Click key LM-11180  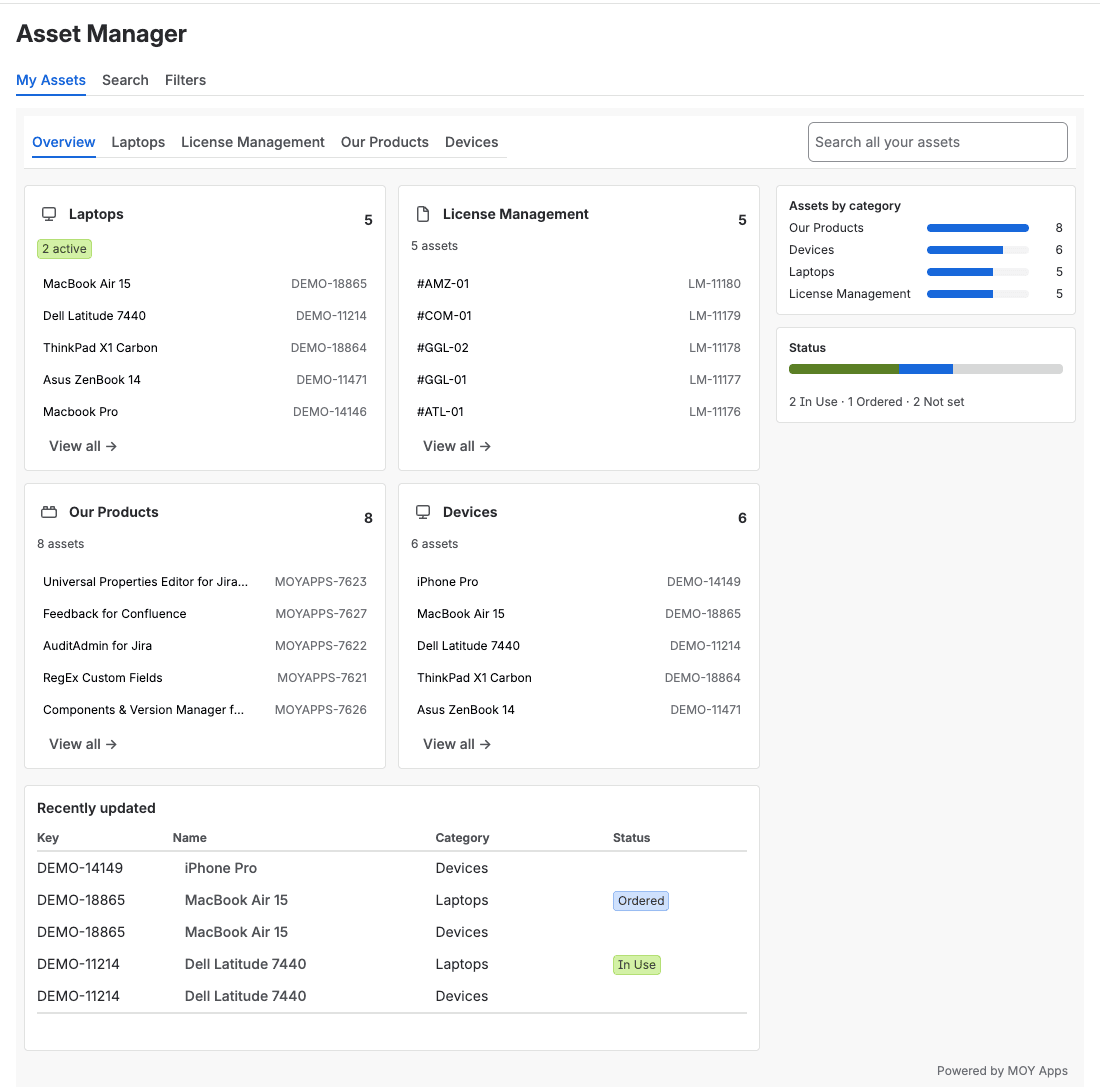click(714, 284)
